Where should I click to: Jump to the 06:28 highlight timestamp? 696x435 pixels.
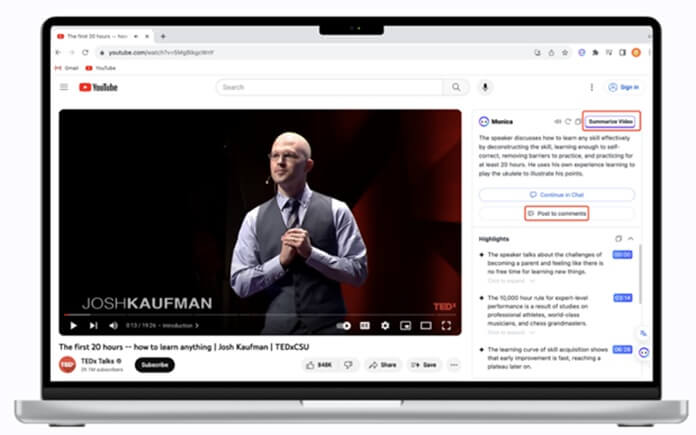tap(622, 349)
